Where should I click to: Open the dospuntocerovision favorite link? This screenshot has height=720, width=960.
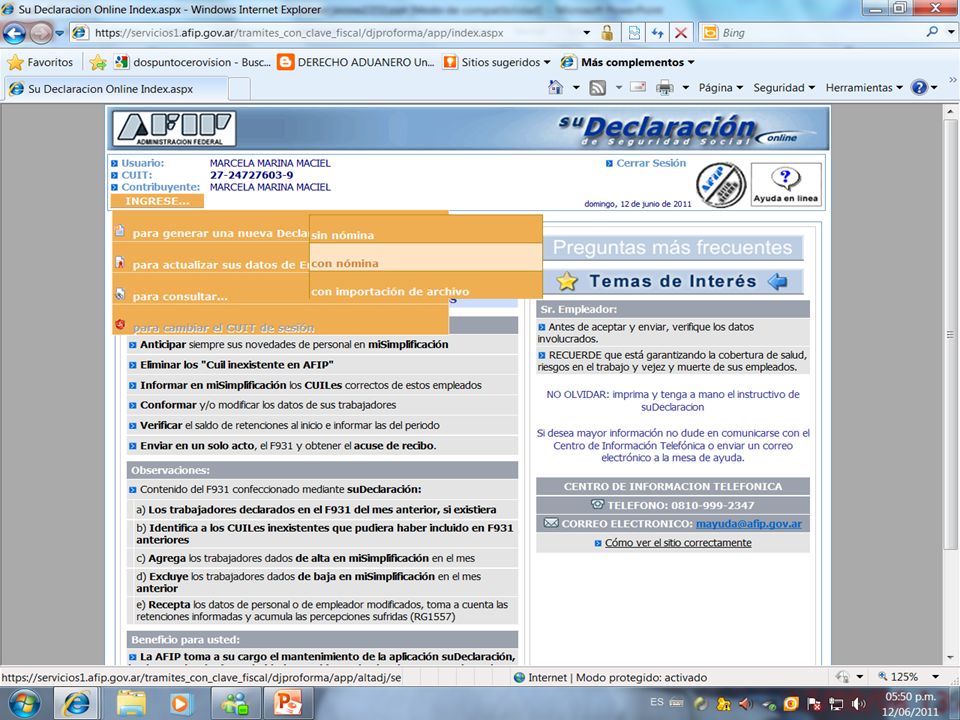(x=192, y=62)
